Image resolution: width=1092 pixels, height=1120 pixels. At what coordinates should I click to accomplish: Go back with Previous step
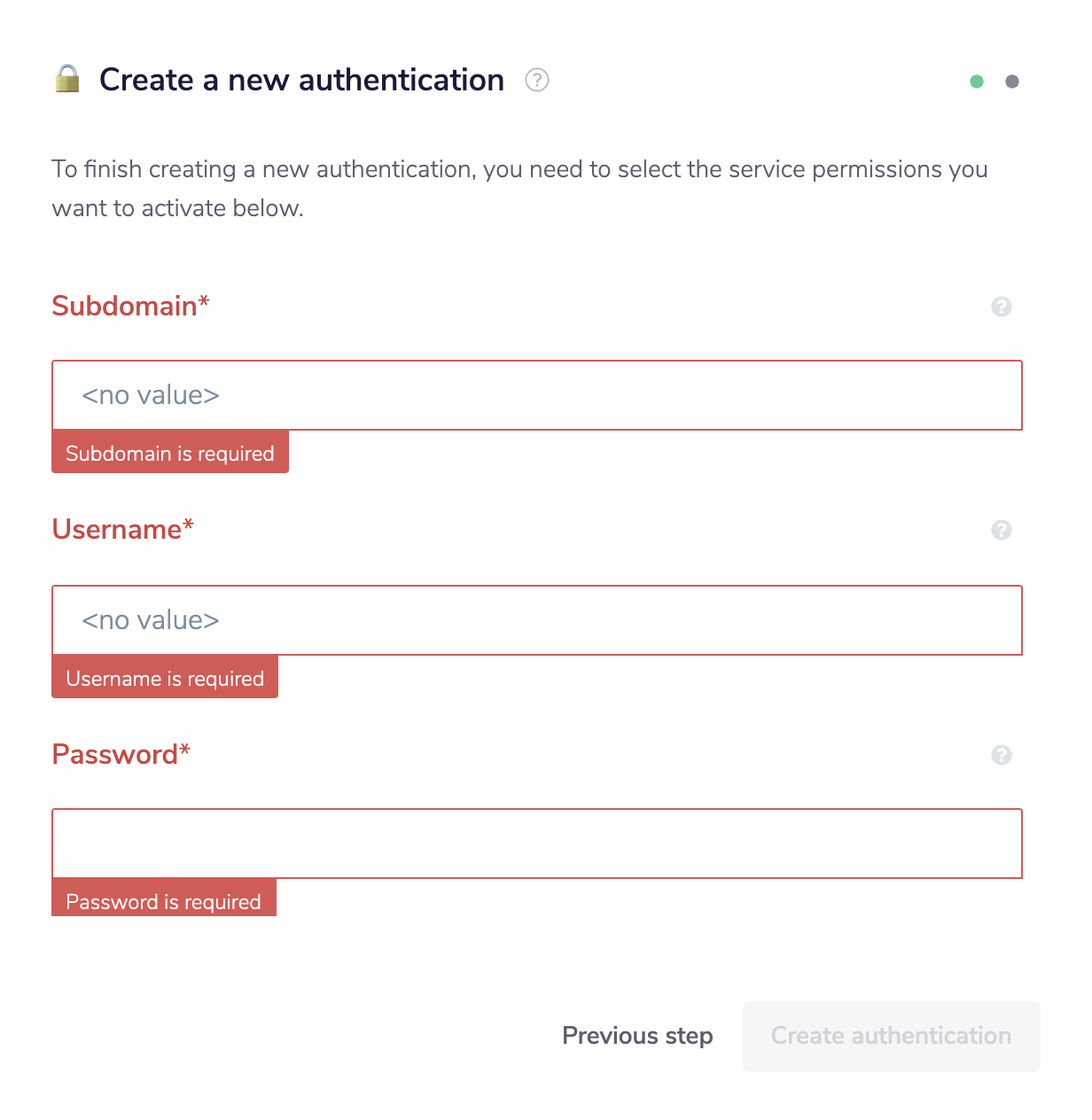(637, 1036)
